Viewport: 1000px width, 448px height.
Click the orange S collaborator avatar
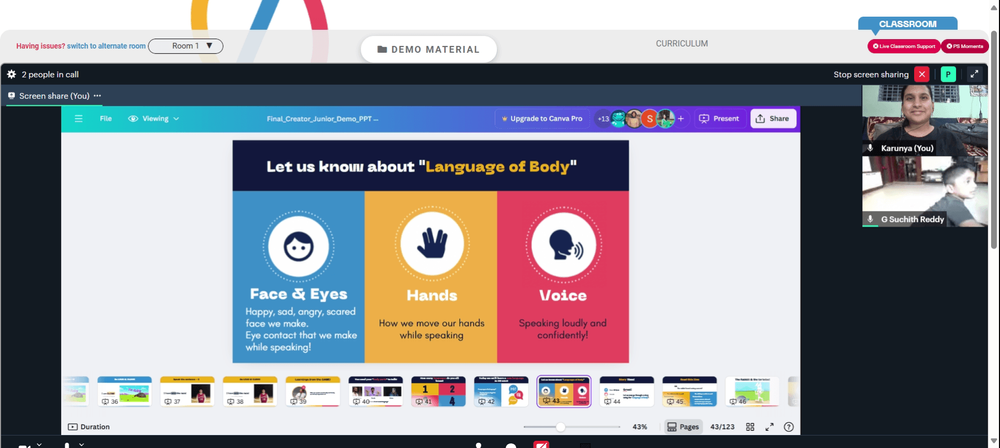click(x=649, y=119)
